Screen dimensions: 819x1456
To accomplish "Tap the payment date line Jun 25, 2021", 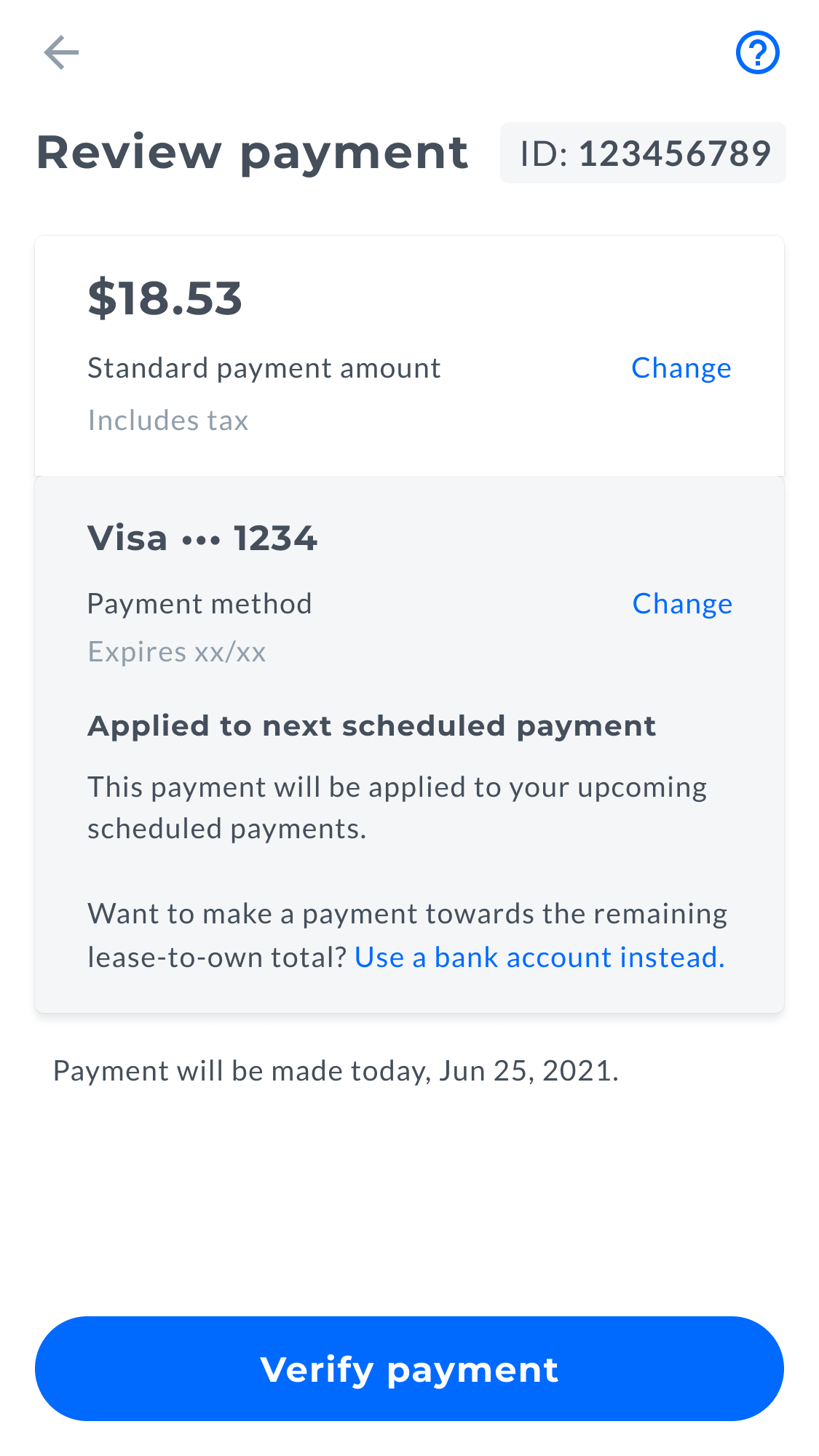I will click(x=336, y=1071).
